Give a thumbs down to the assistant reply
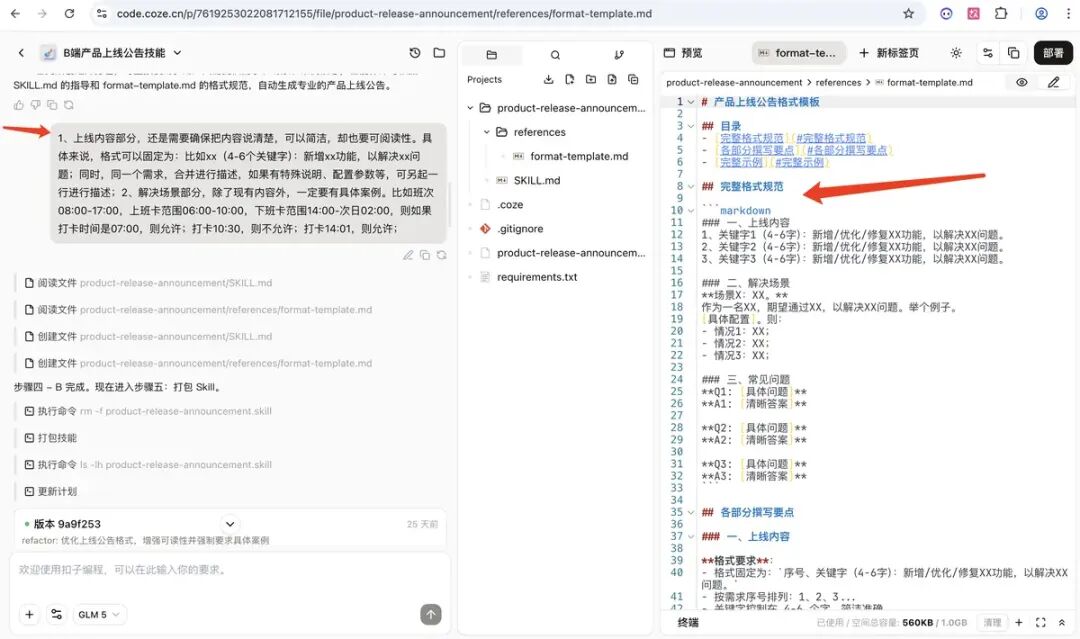 click(35, 105)
